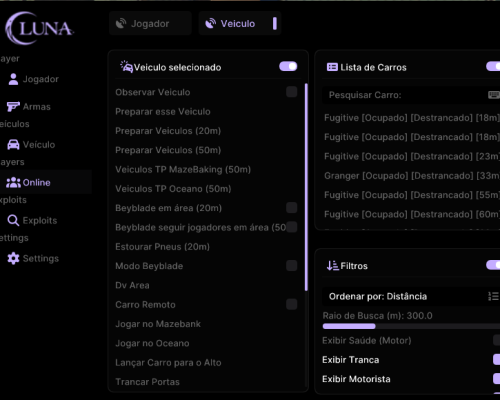Focus the Pesquisar Carro search field
500x400 pixels.
(x=411, y=95)
